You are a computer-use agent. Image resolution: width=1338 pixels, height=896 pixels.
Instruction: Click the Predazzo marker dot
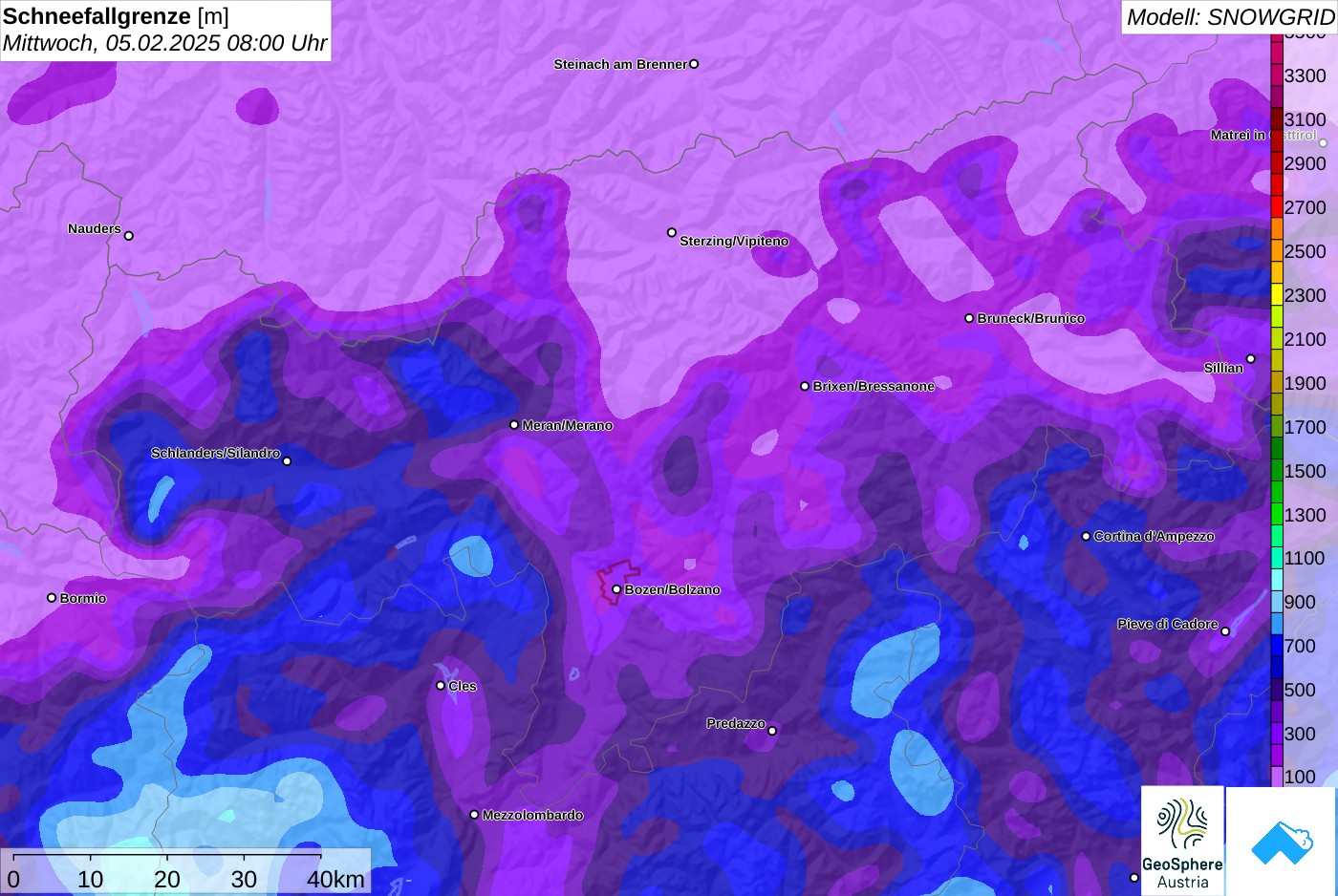[772, 731]
